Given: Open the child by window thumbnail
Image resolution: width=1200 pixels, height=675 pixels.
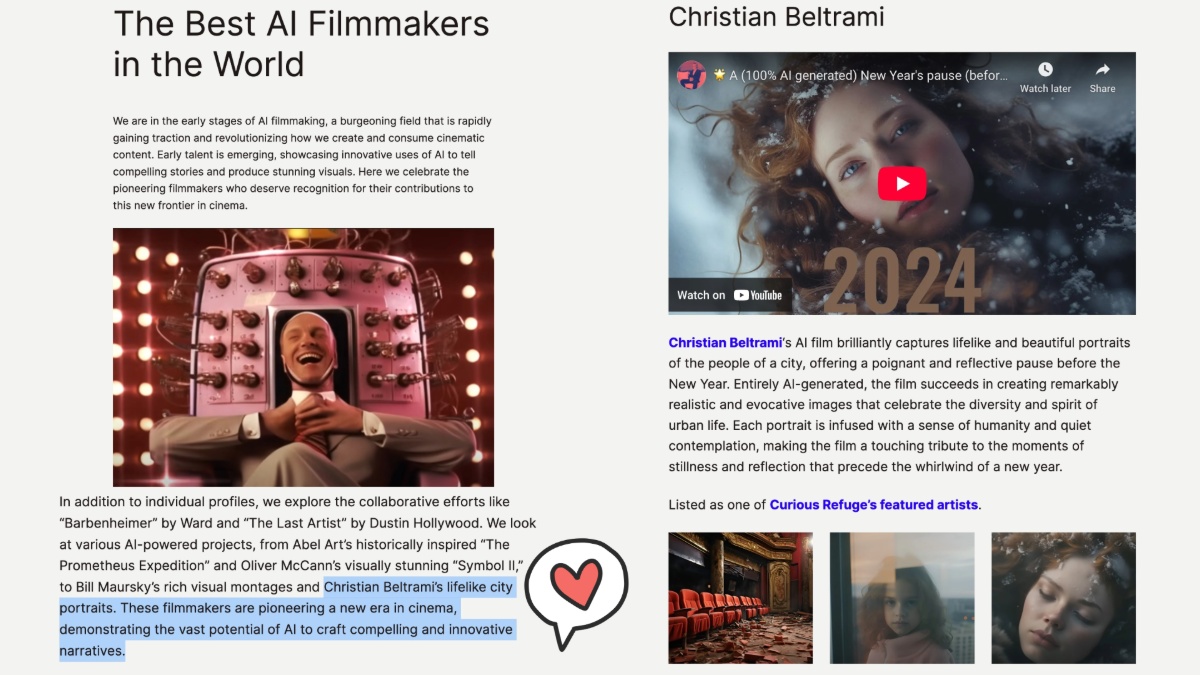Looking at the screenshot, I should (902, 598).
